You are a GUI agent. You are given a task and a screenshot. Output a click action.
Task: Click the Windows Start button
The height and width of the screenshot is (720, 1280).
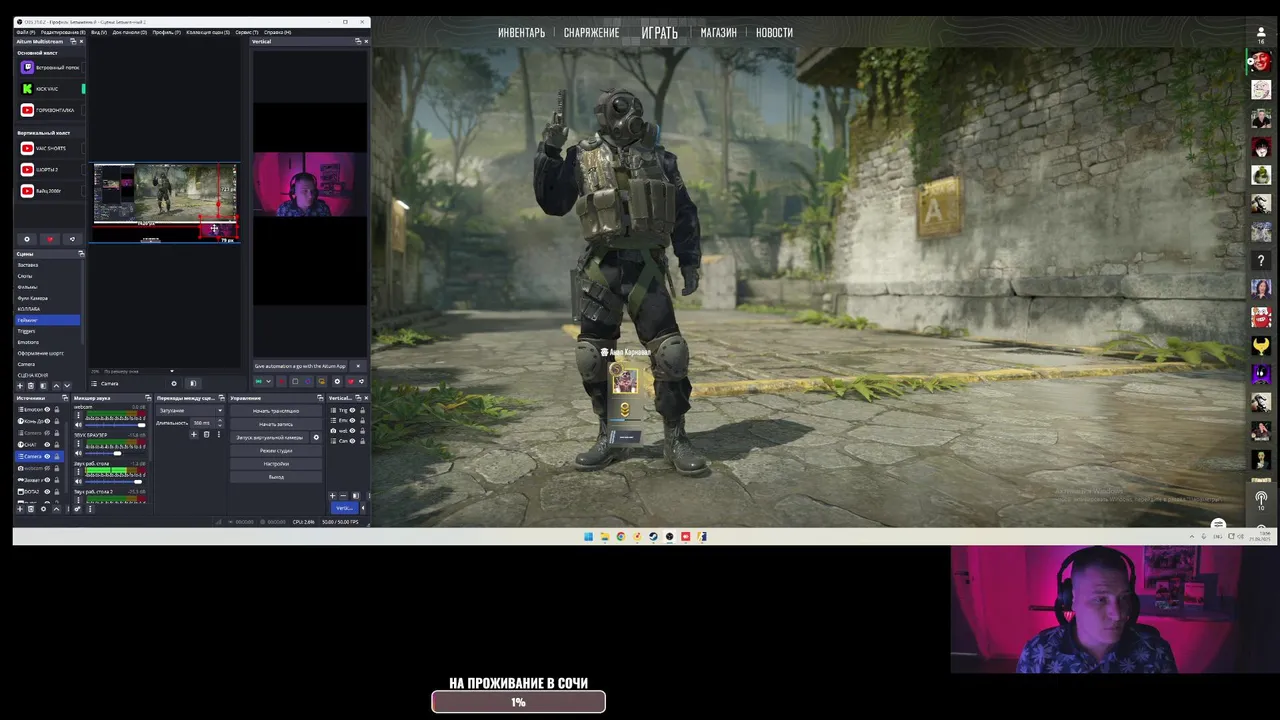coord(588,536)
